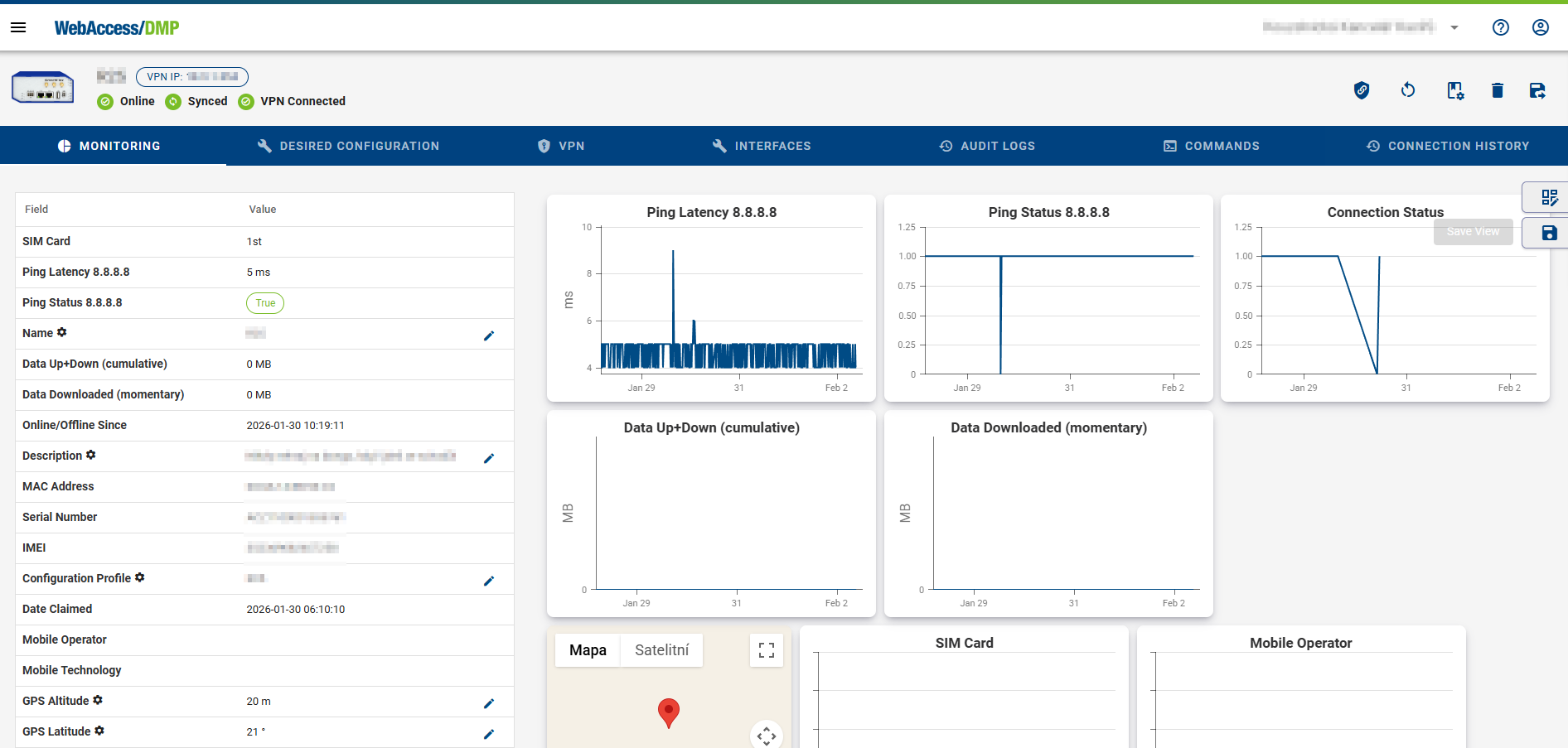Open the user profile account menu
The width and height of the screenshot is (1568, 748).
(1540, 27)
